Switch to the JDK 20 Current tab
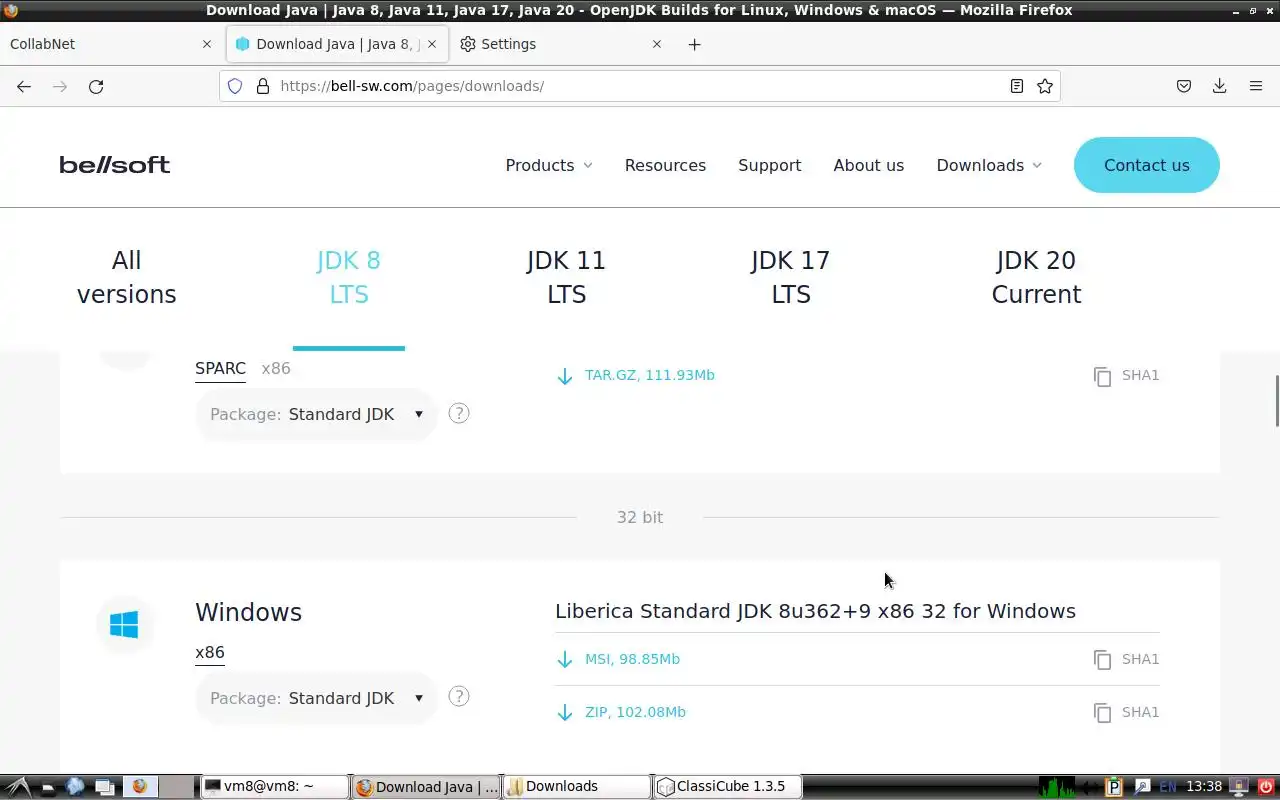 point(1036,277)
